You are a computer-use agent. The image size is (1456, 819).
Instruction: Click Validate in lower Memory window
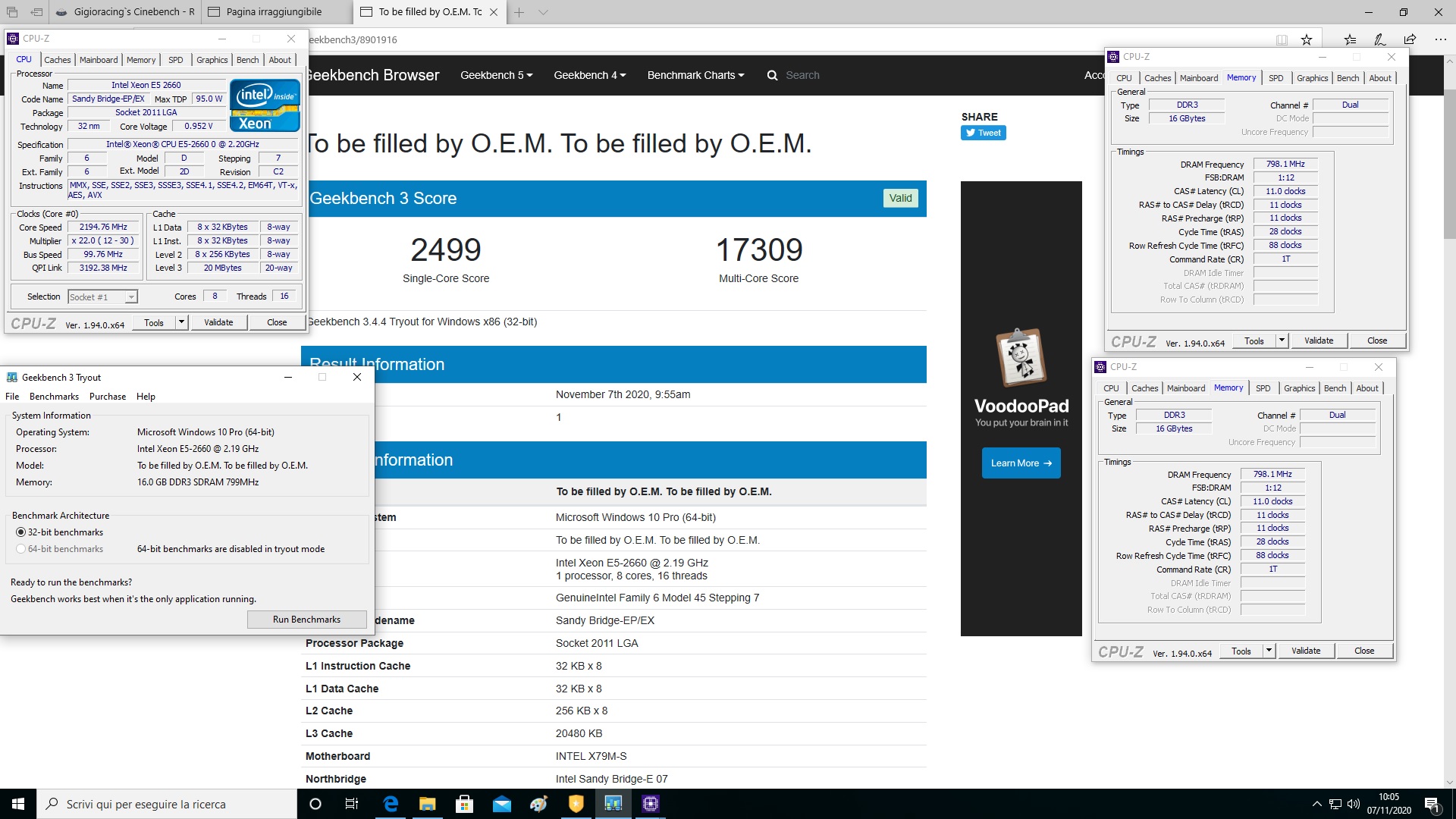tap(1306, 651)
